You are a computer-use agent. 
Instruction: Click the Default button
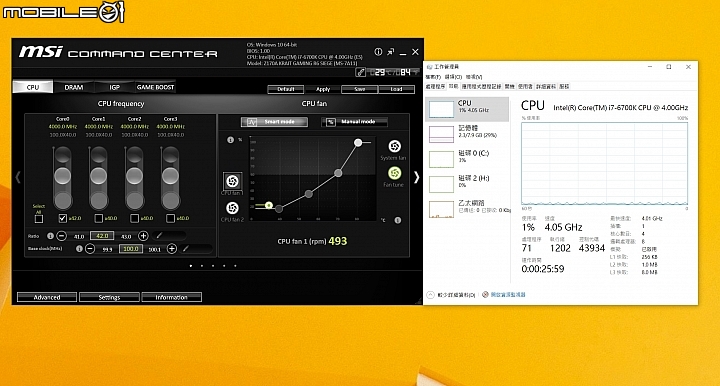click(286, 89)
